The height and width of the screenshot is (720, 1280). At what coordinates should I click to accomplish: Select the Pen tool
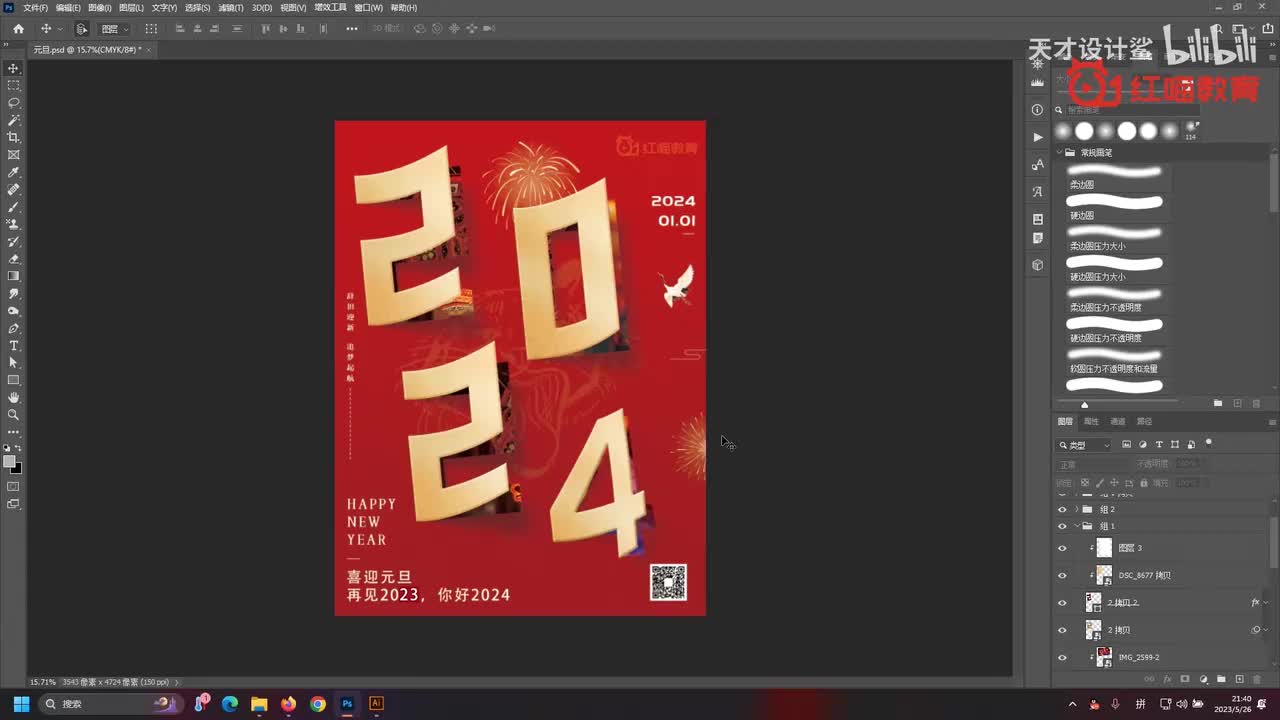[x=14, y=328]
